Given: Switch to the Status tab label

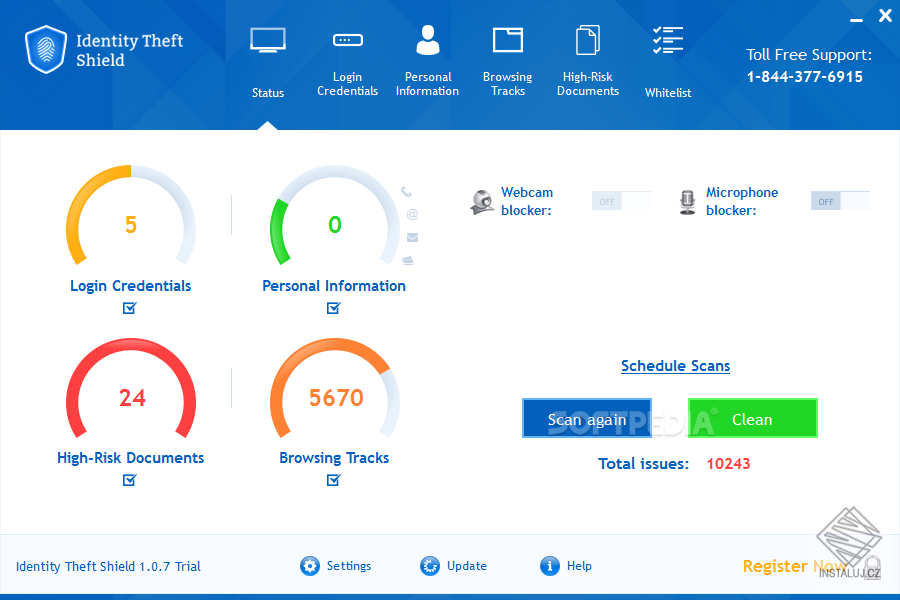Looking at the screenshot, I should tap(267, 92).
